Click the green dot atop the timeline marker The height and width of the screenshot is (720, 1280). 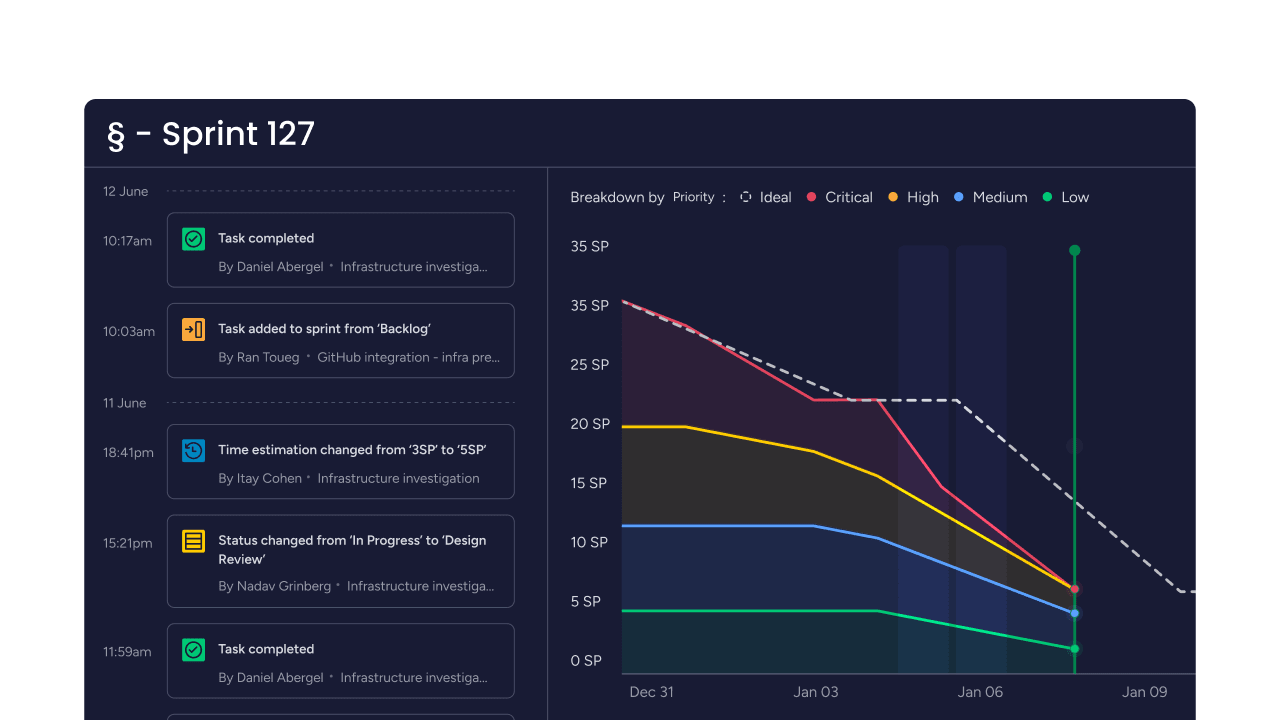tap(1074, 250)
